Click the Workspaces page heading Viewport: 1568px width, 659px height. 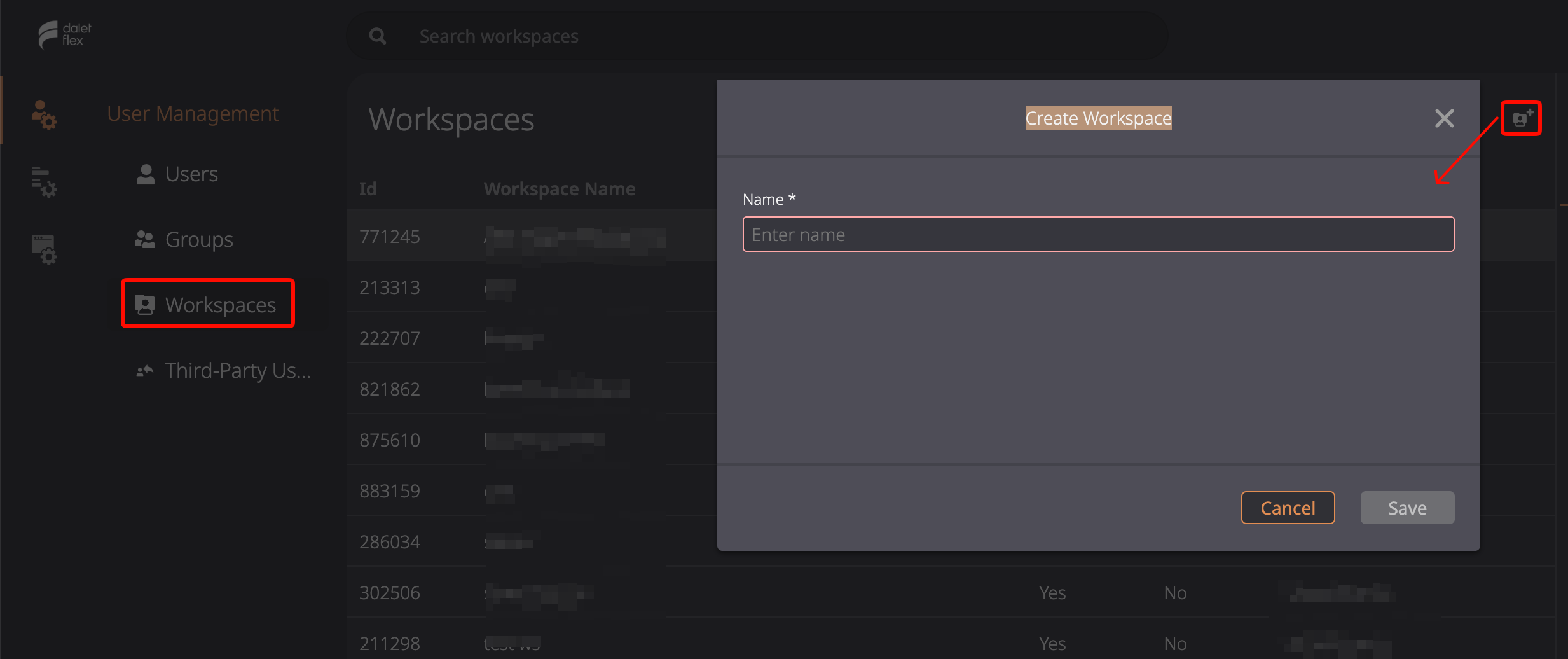(x=451, y=120)
